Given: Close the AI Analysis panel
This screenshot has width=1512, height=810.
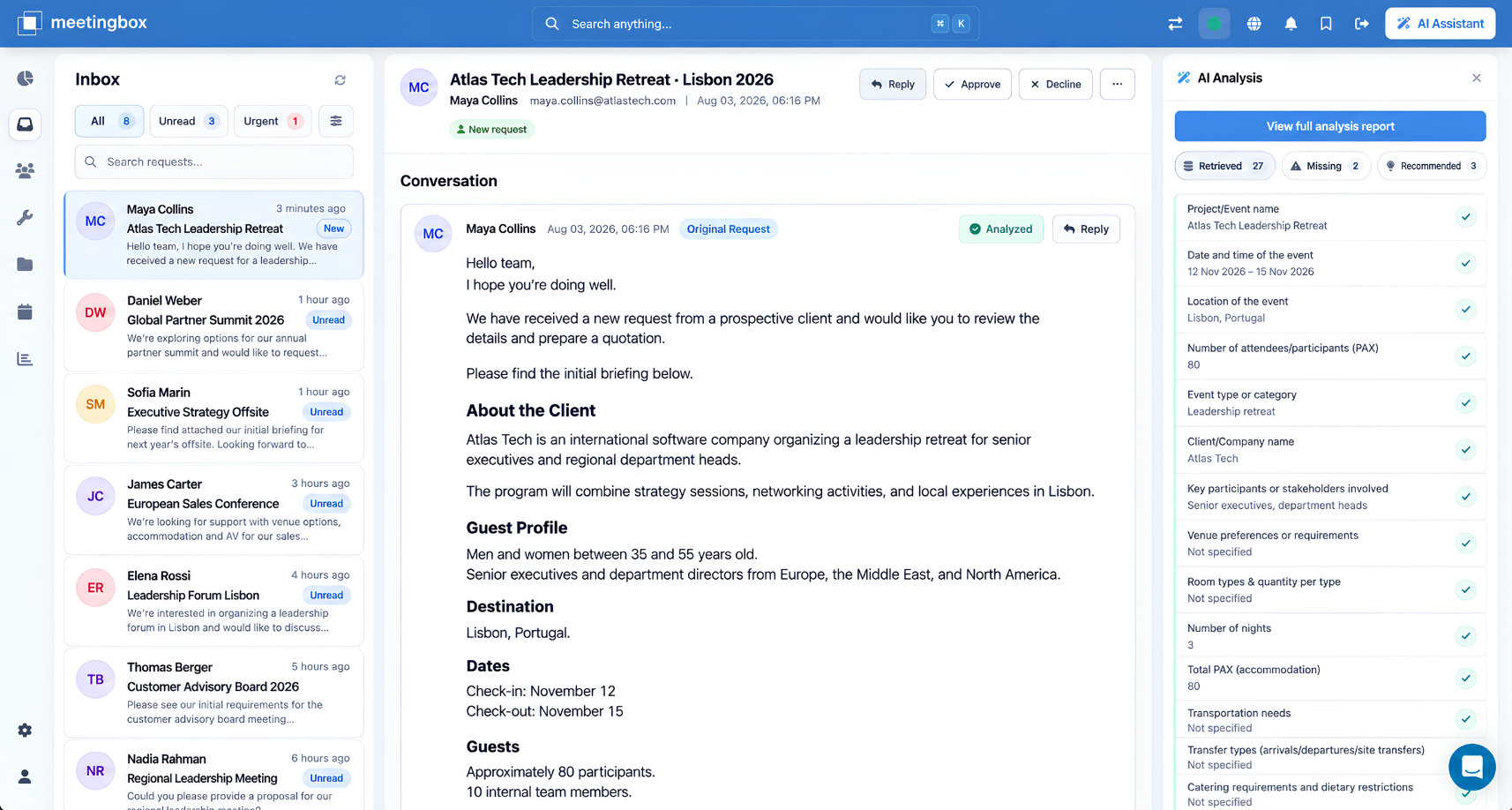Looking at the screenshot, I should [1477, 78].
